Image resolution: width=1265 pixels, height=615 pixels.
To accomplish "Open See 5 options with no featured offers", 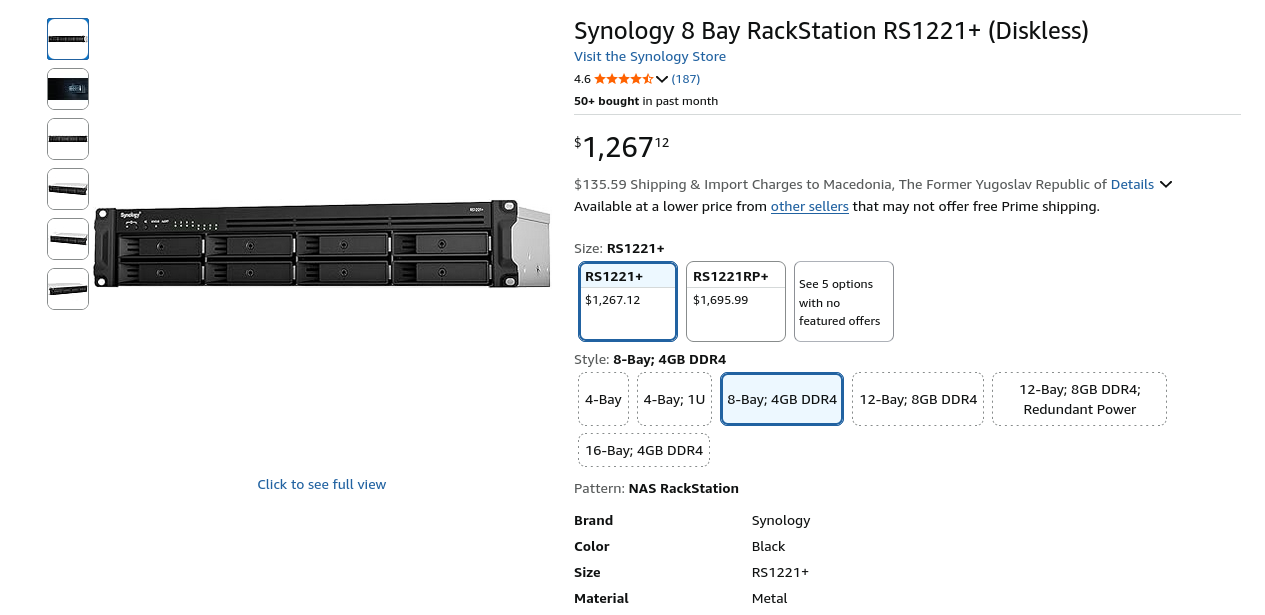I will pos(844,301).
